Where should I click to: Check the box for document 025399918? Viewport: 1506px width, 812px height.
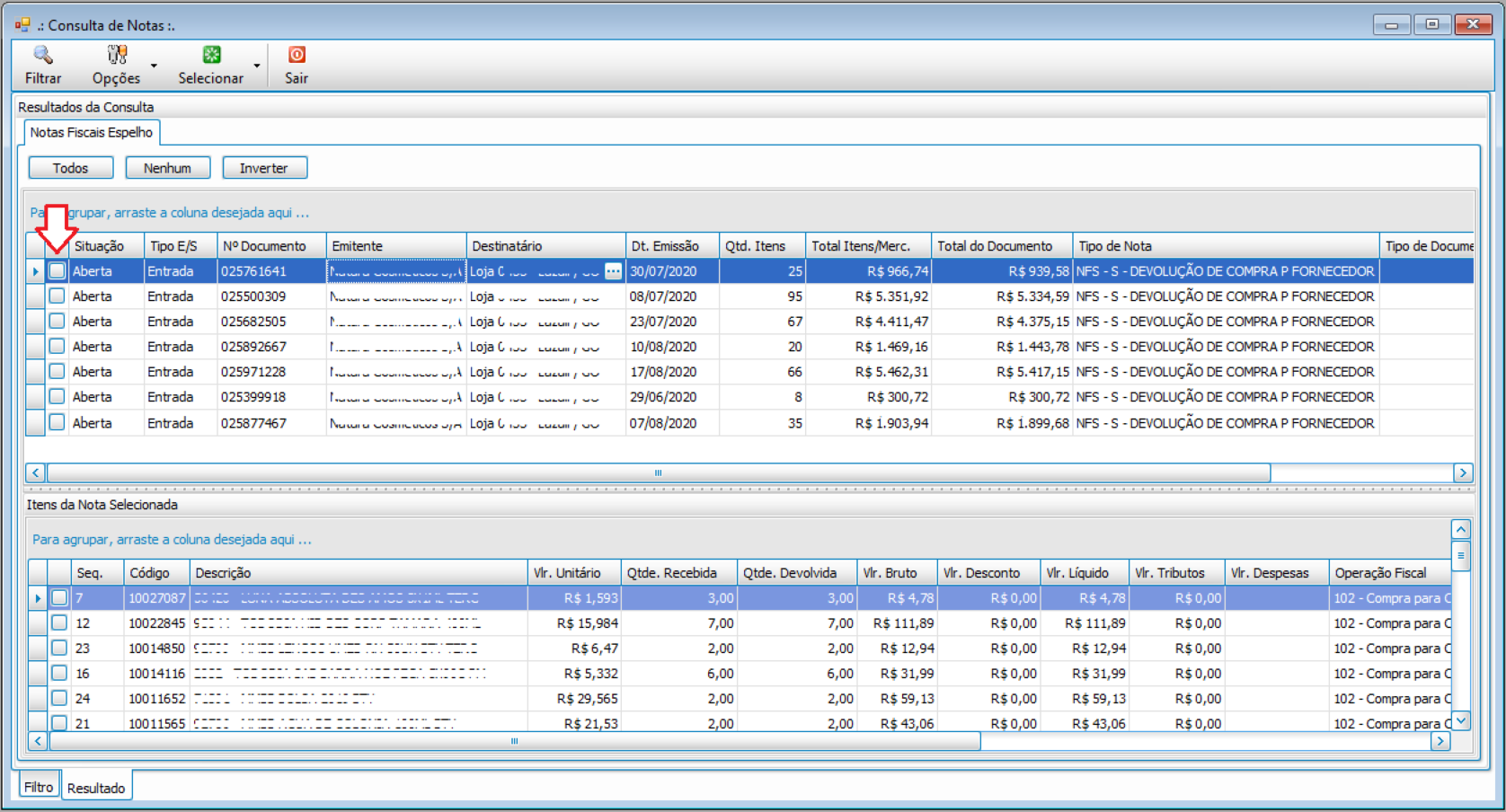coord(57,396)
